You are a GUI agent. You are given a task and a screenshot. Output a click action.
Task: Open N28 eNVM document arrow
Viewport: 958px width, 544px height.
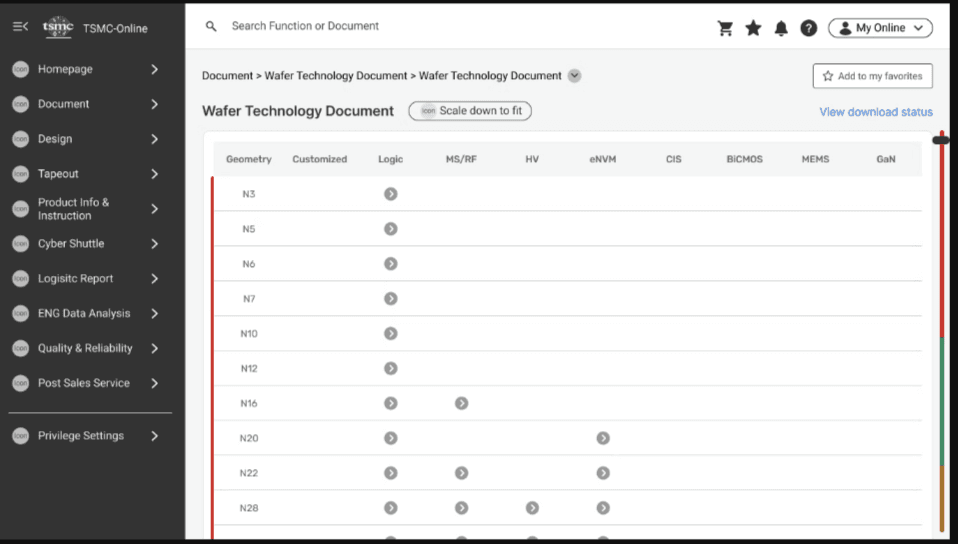tap(603, 507)
